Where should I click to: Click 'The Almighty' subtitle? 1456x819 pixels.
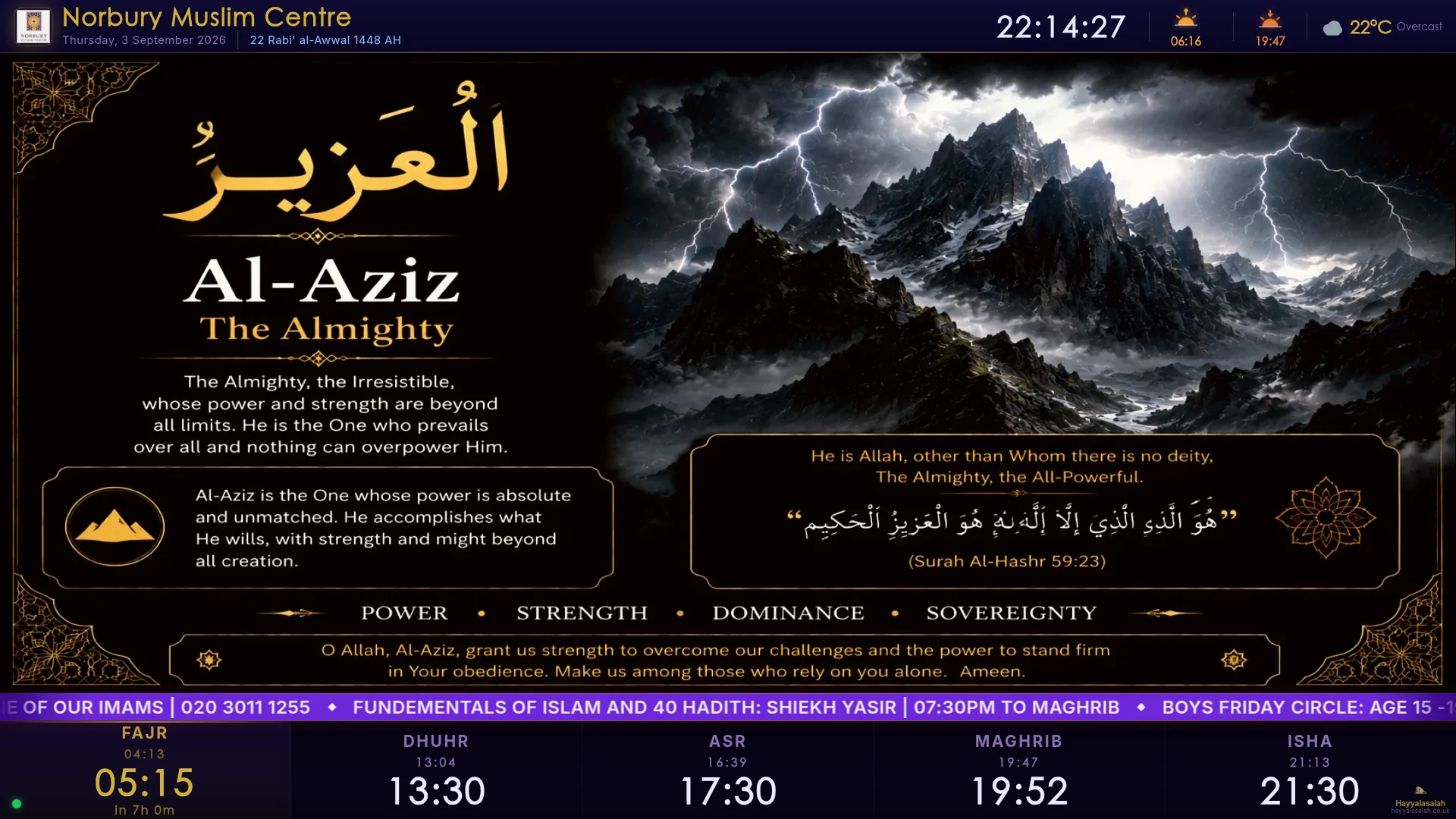(x=327, y=329)
